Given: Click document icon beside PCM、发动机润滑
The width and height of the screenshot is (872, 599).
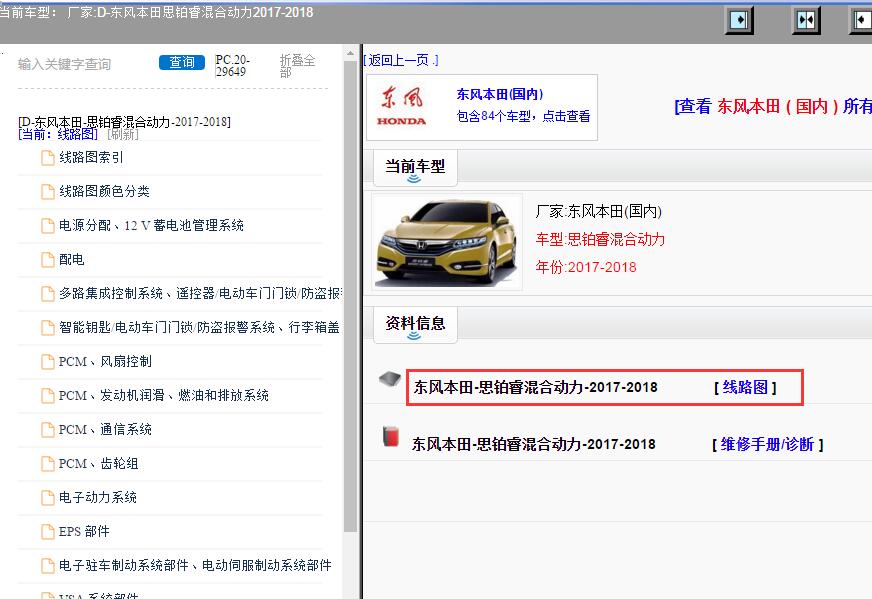Looking at the screenshot, I should (x=48, y=396).
